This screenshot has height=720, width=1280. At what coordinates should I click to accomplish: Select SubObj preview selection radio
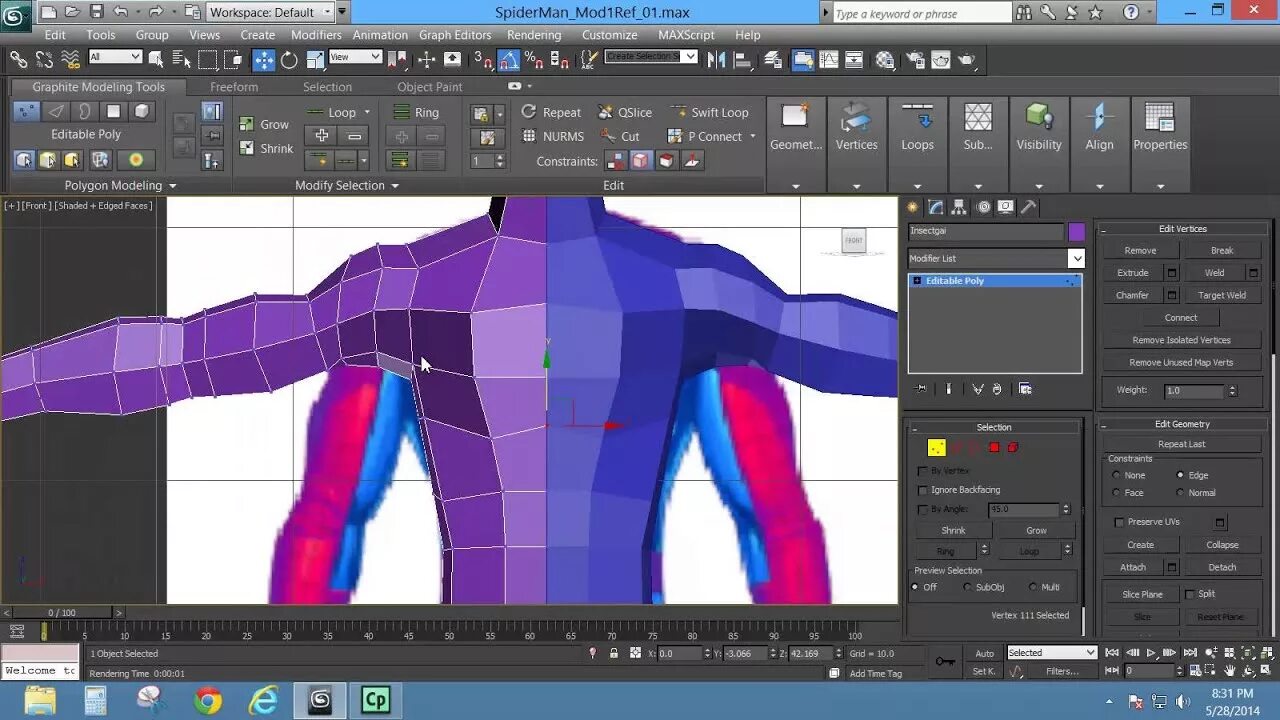point(967,587)
